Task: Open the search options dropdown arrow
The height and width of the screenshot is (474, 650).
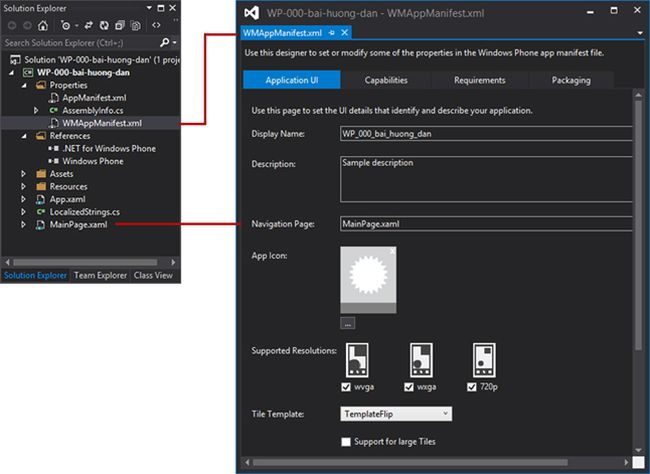Action: [x=175, y=43]
